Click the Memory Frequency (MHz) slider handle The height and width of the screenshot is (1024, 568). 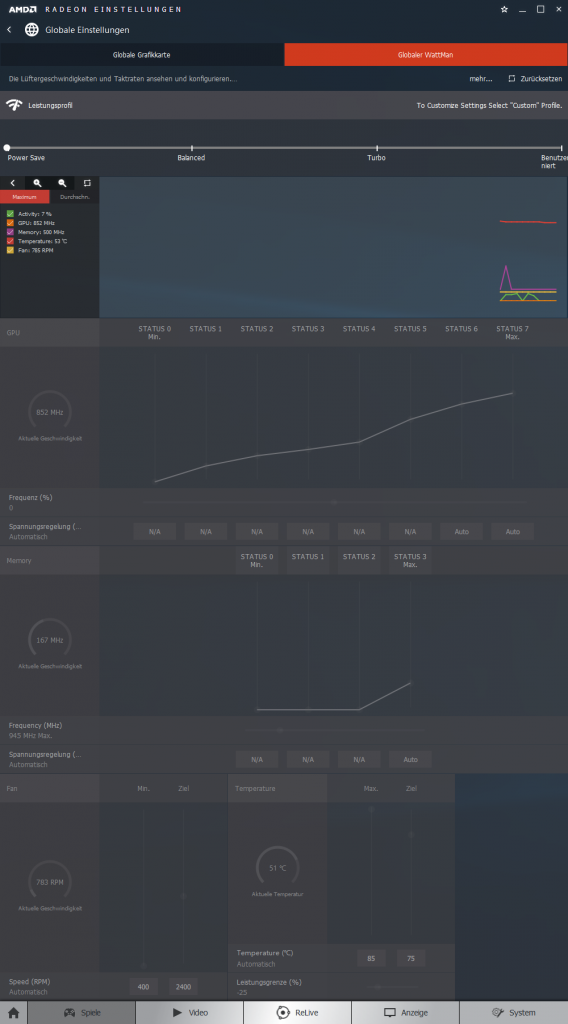pos(280,730)
